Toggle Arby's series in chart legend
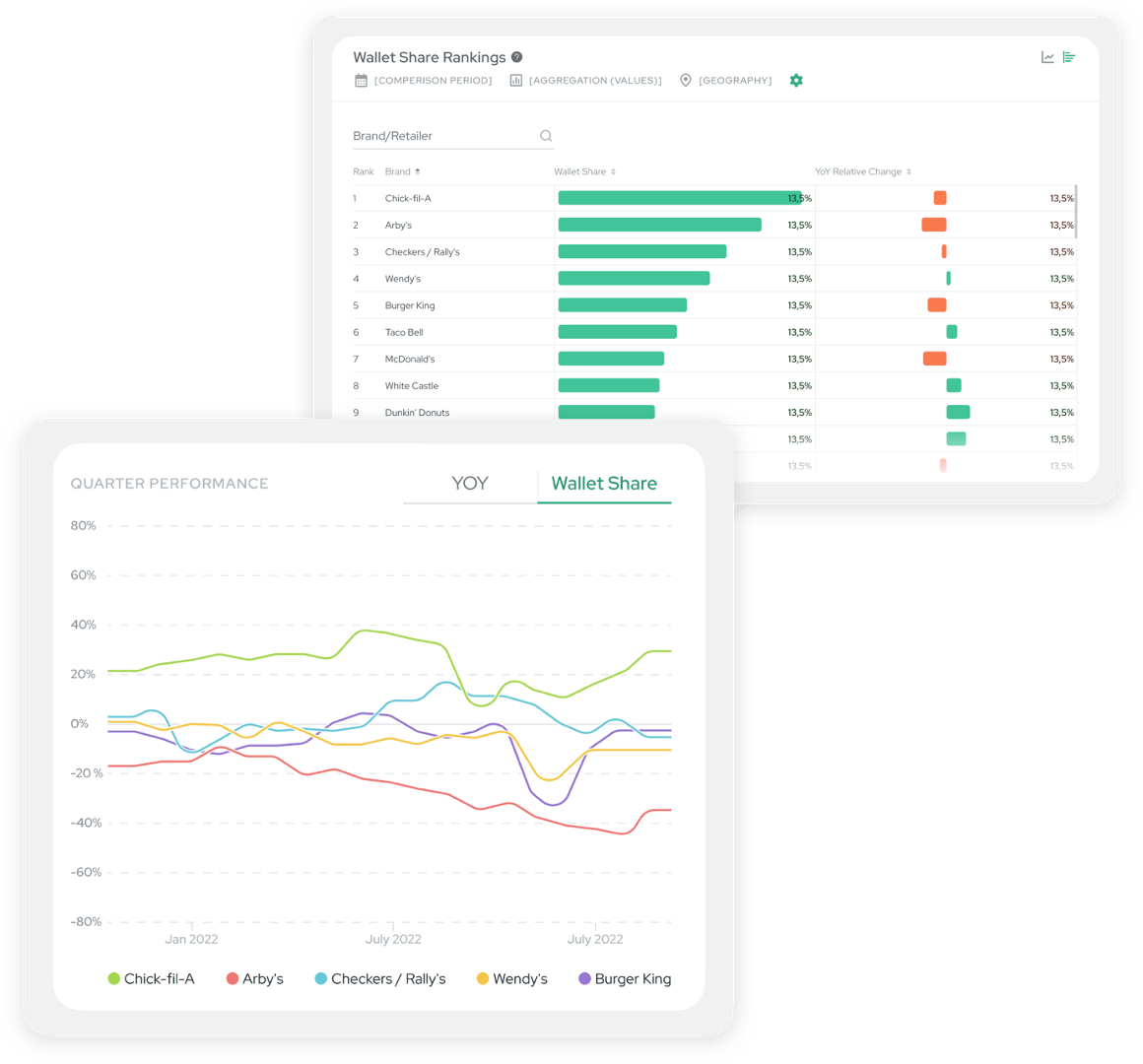1143x1064 pixels. 255,978
